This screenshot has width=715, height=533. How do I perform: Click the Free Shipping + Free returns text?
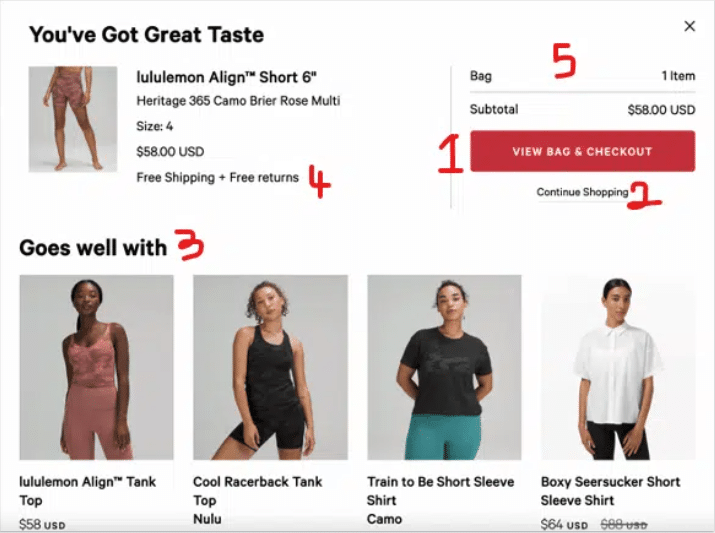(218, 177)
